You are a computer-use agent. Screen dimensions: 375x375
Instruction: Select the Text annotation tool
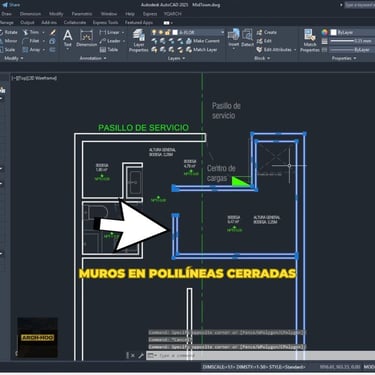click(x=68, y=38)
